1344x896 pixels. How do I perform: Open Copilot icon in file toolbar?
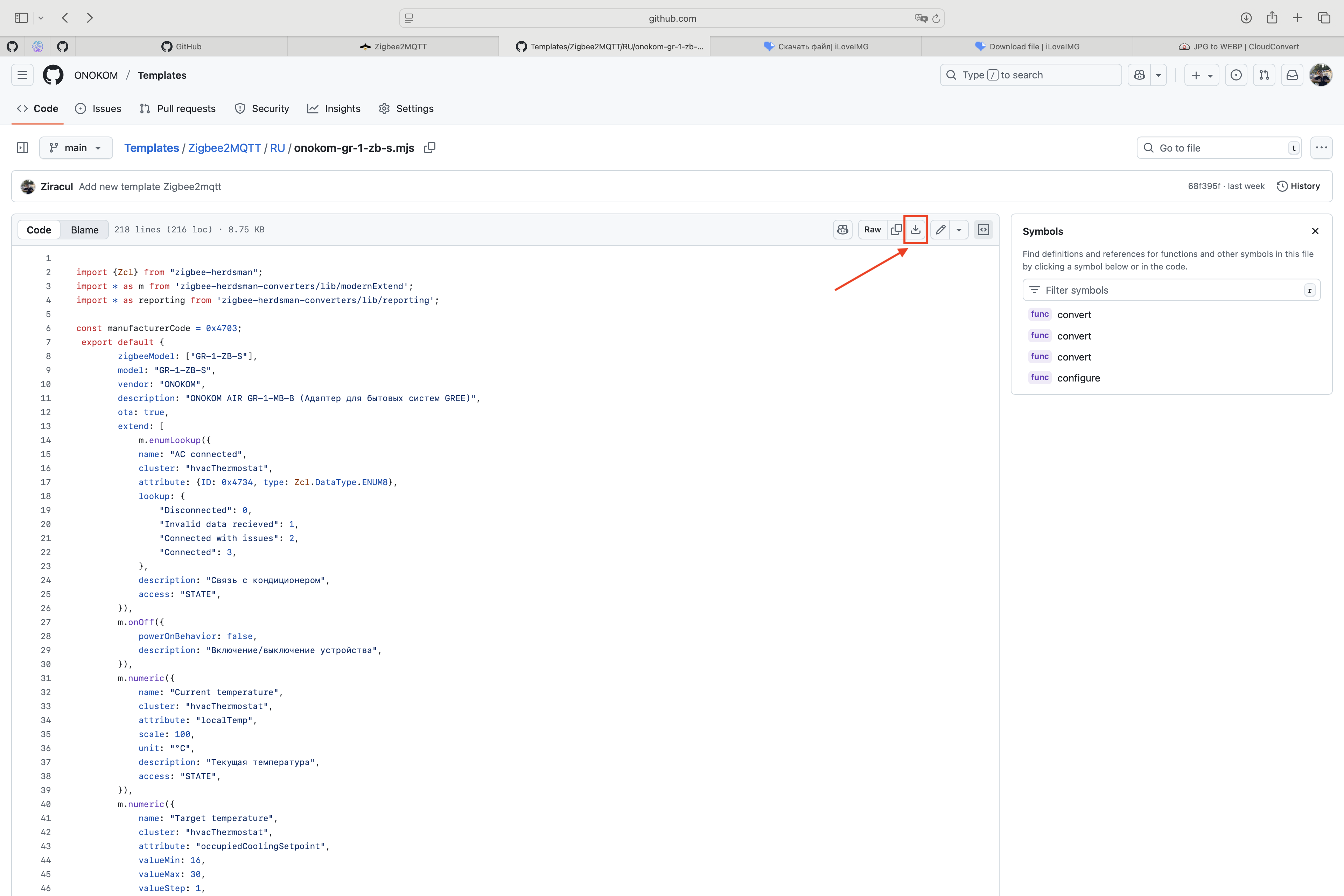tap(843, 230)
